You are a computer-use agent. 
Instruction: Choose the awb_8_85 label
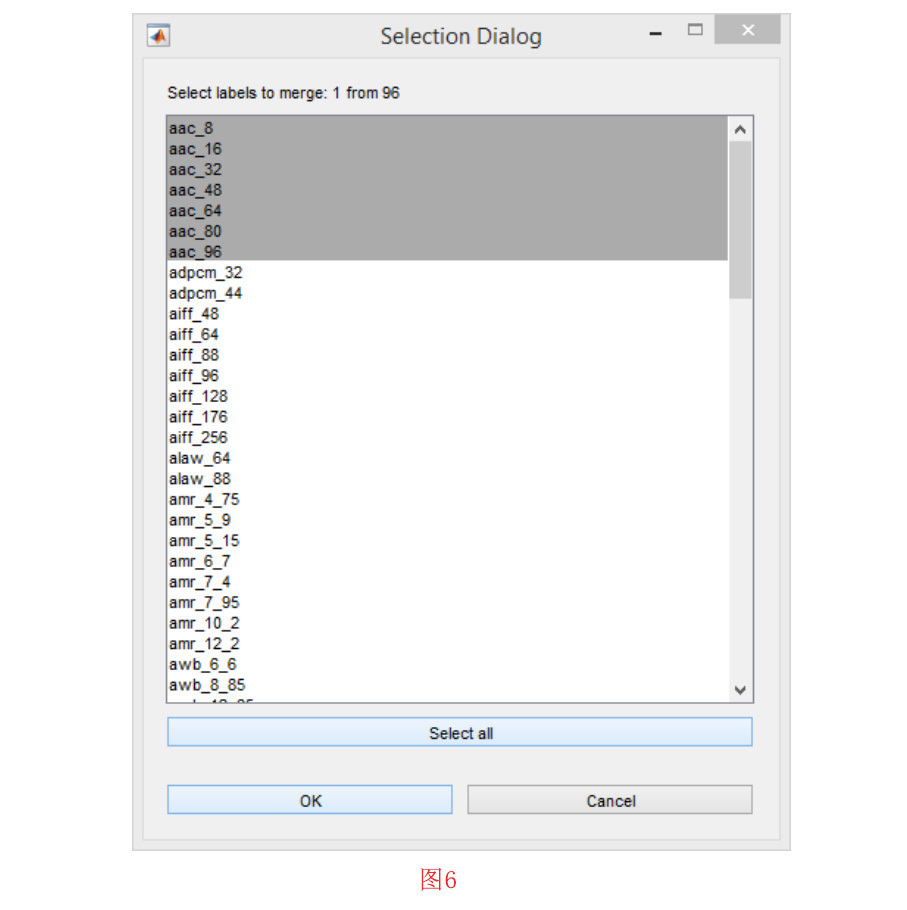click(x=207, y=685)
